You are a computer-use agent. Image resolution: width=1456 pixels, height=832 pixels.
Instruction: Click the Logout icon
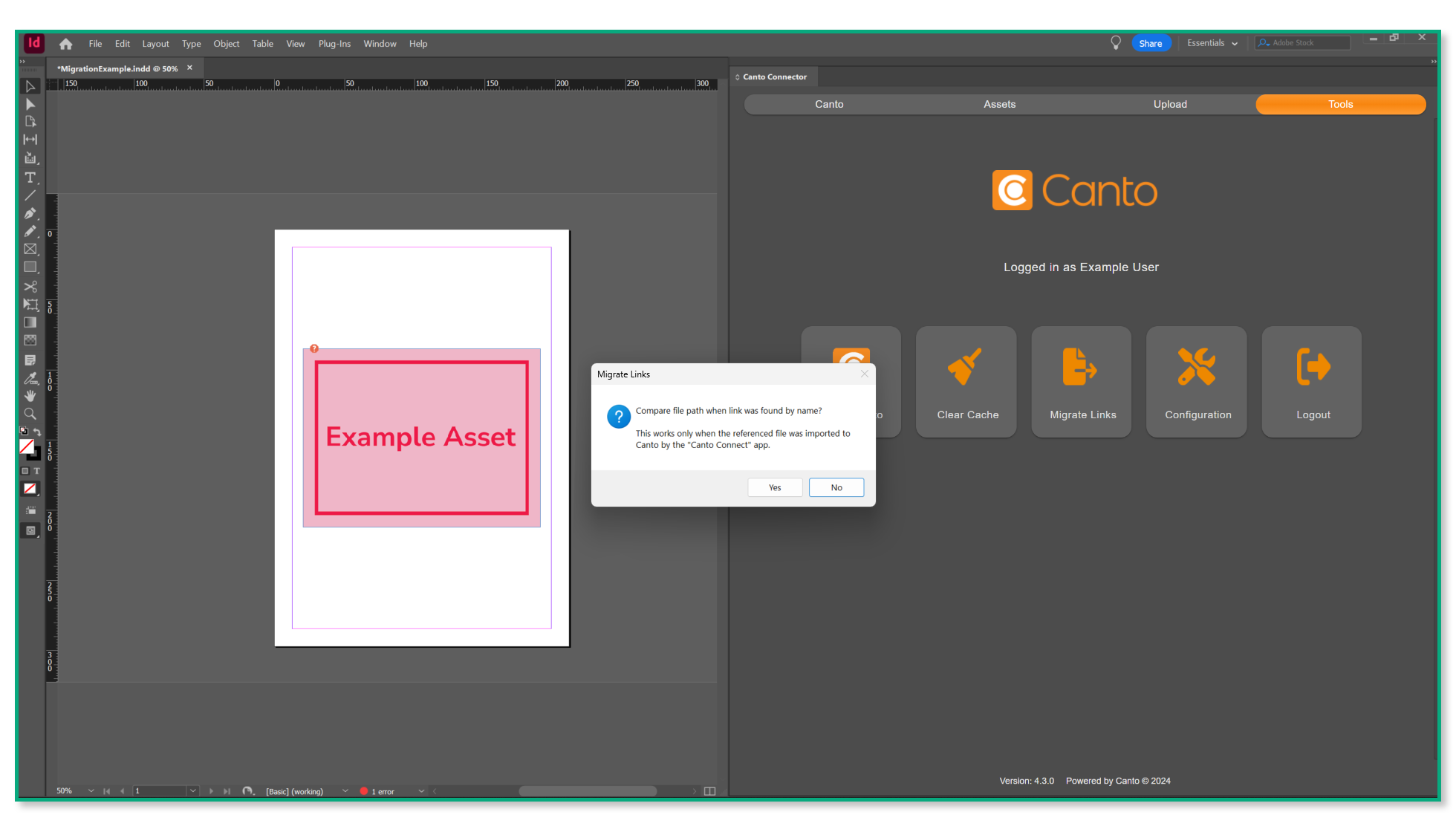pos(1312,367)
